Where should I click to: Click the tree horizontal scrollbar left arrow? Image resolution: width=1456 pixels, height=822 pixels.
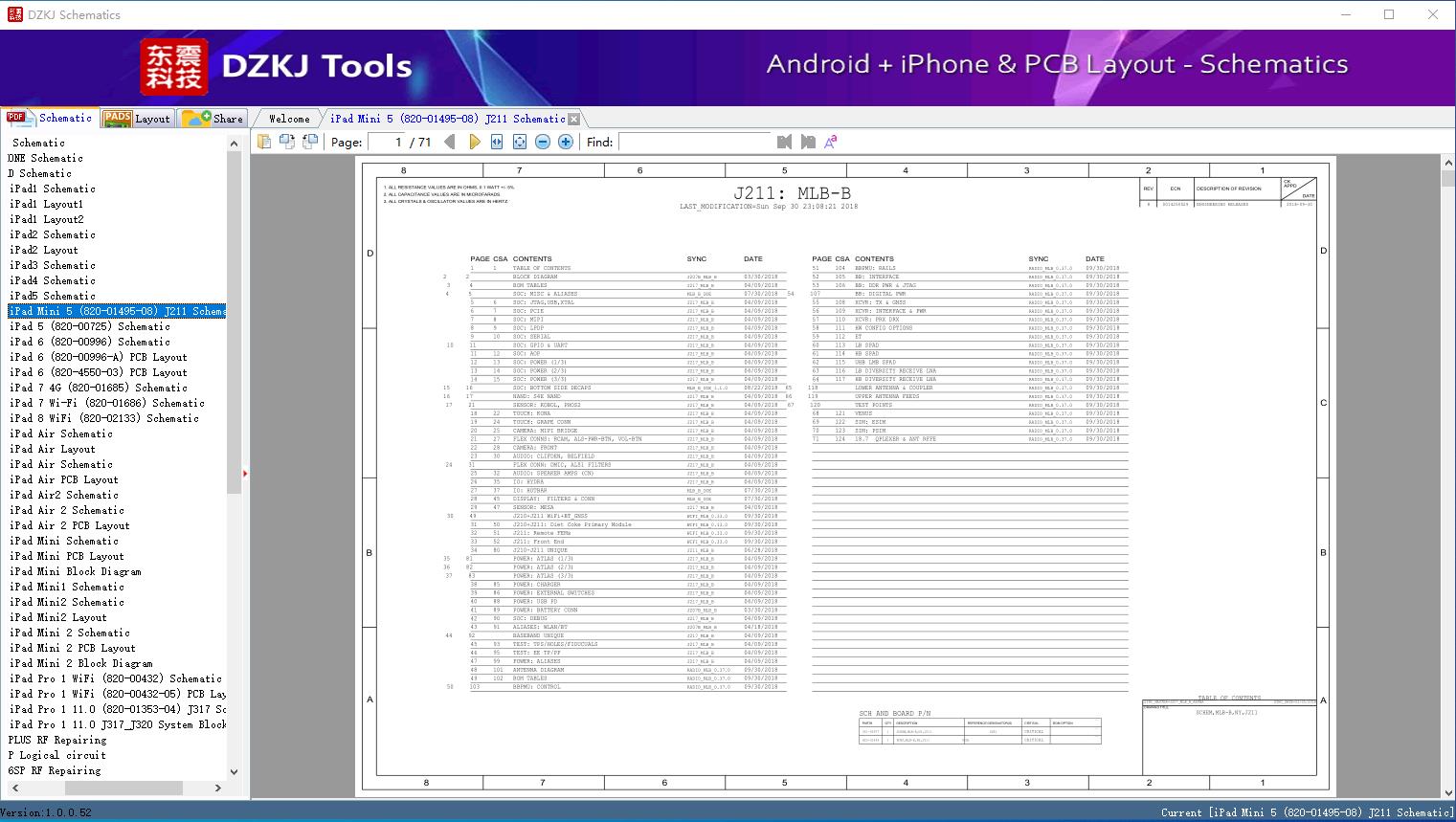[x=14, y=788]
